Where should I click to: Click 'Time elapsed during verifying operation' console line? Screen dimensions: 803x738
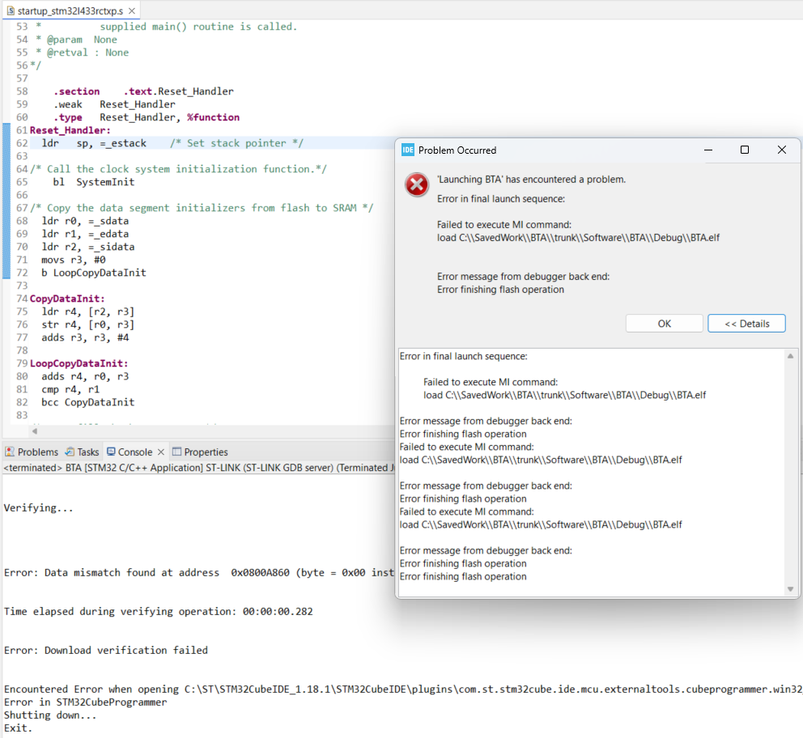click(158, 612)
